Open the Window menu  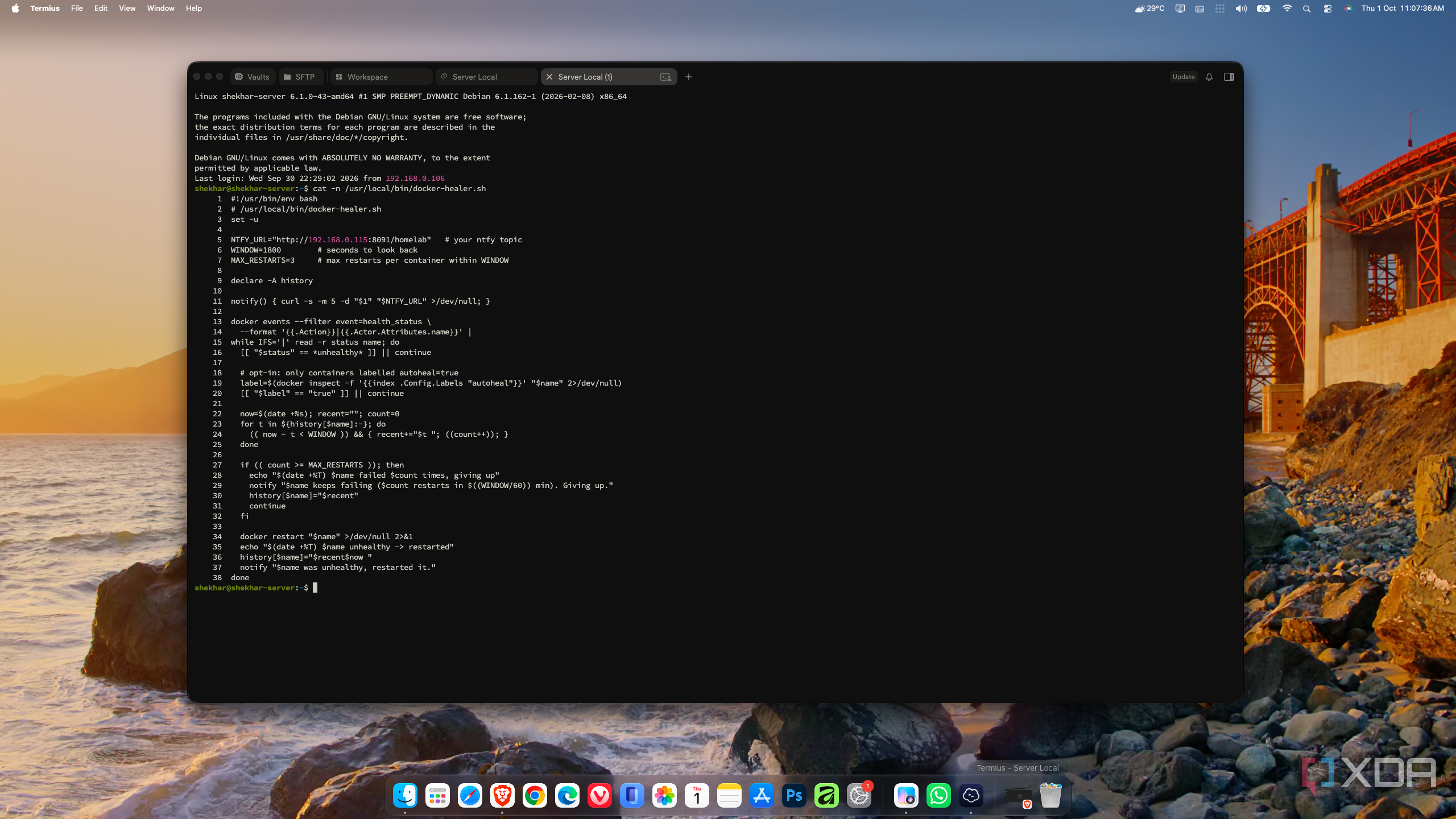point(160,8)
